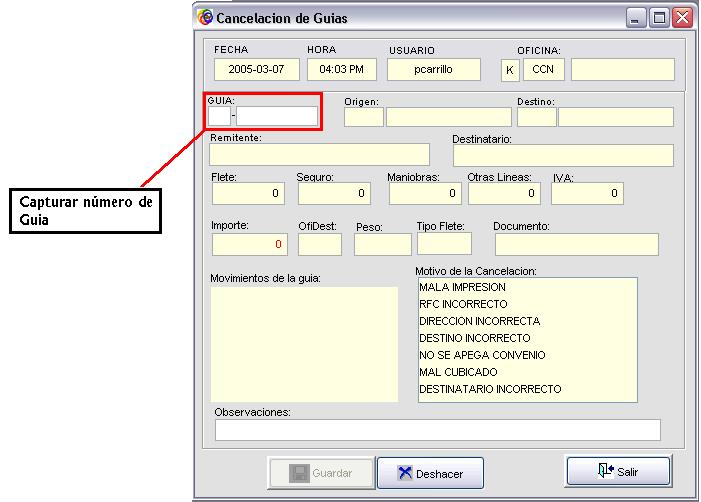
Task: Focus the Destinatario field
Action: (x=563, y=155)
